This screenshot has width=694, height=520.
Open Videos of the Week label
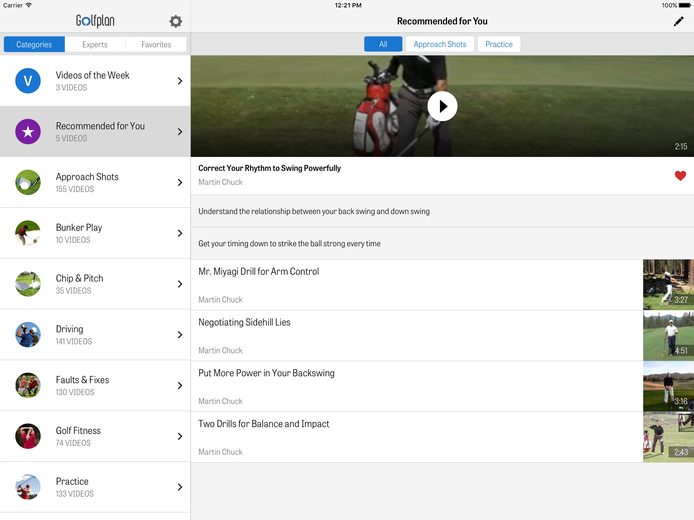[x=93, y=75]
